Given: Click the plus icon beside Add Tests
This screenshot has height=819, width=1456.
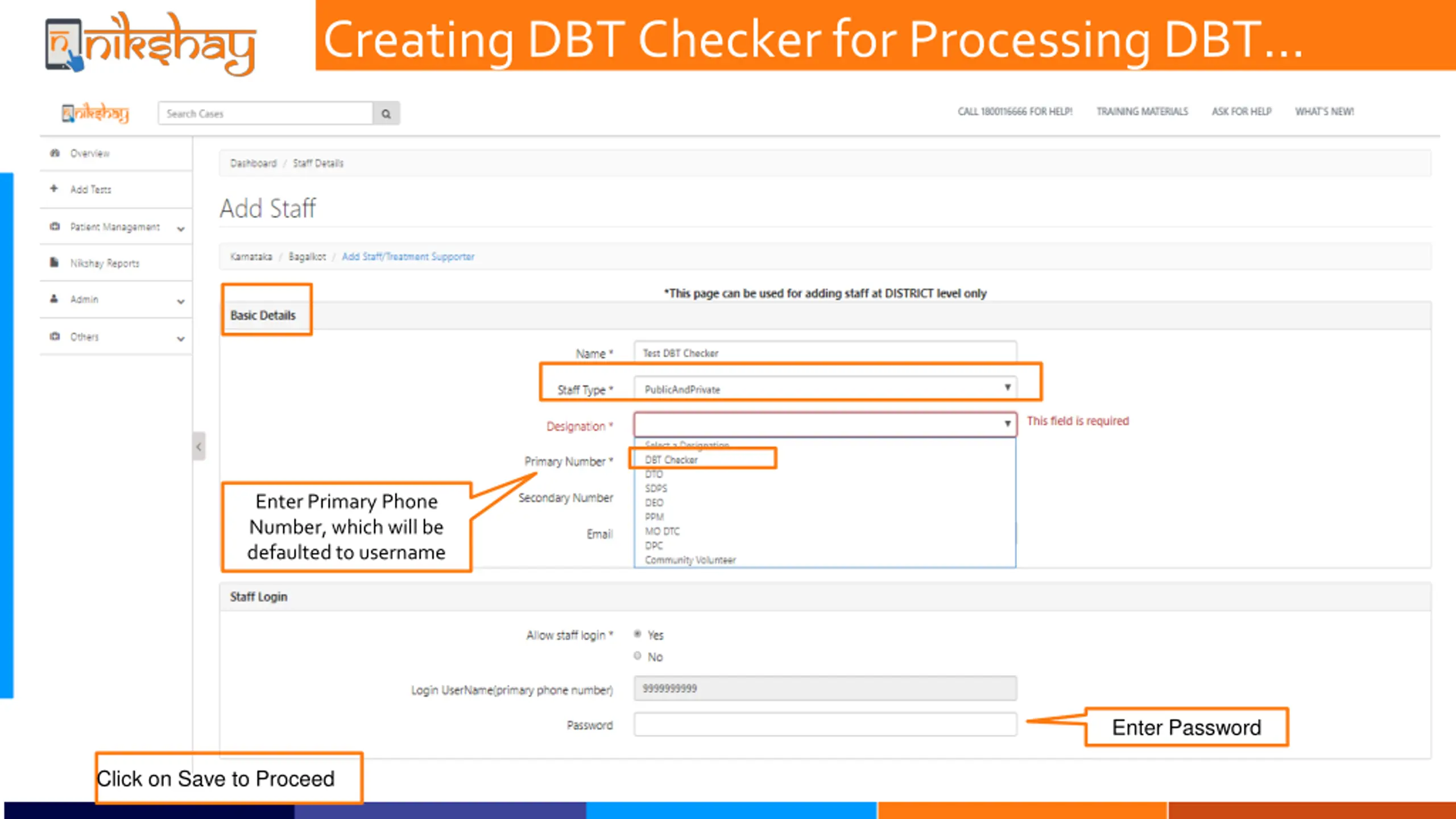Looking at the screenshot, I should pyautogui.click(x=54, y=188).
